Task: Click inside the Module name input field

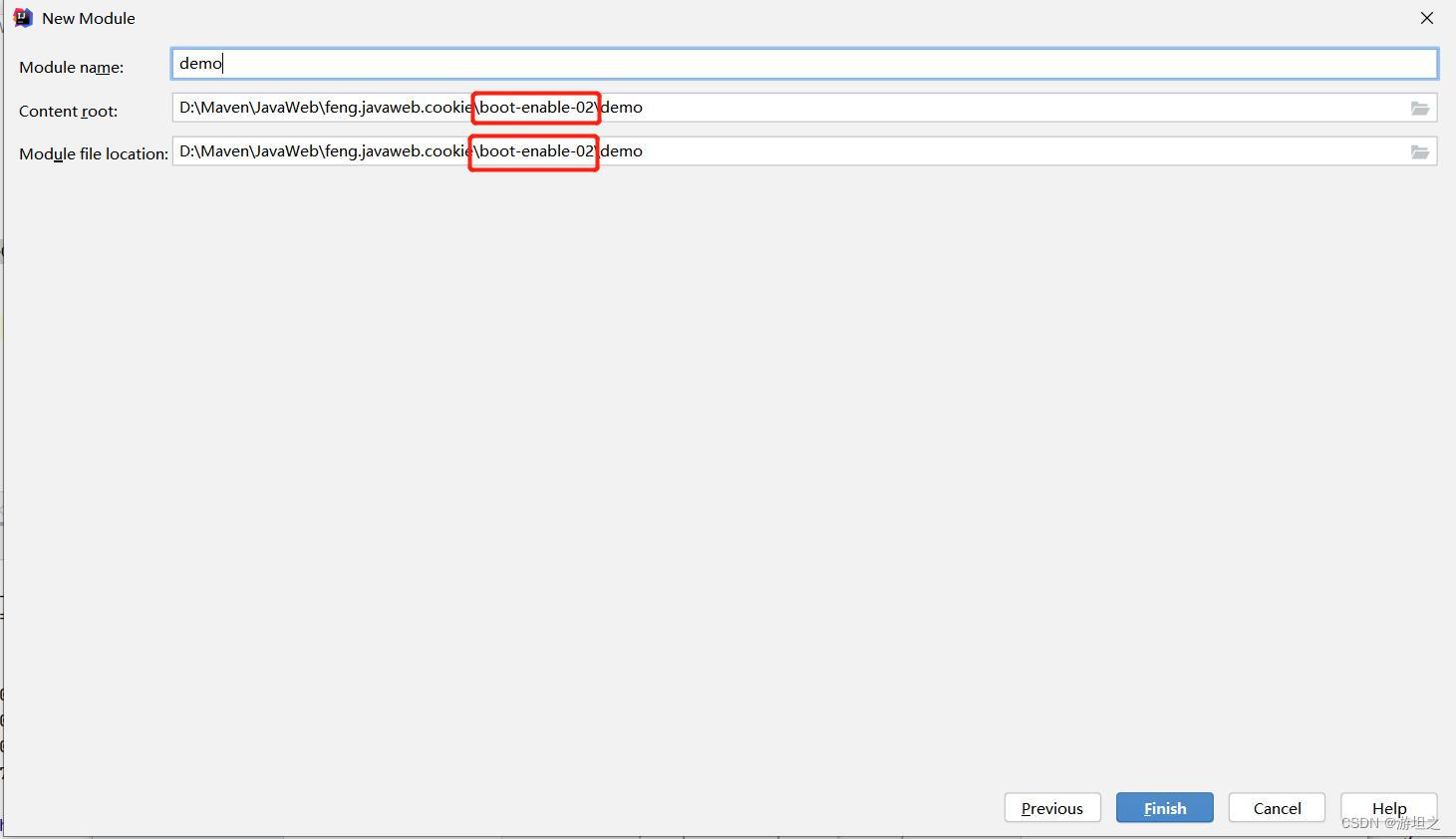Action: [698, 63]
